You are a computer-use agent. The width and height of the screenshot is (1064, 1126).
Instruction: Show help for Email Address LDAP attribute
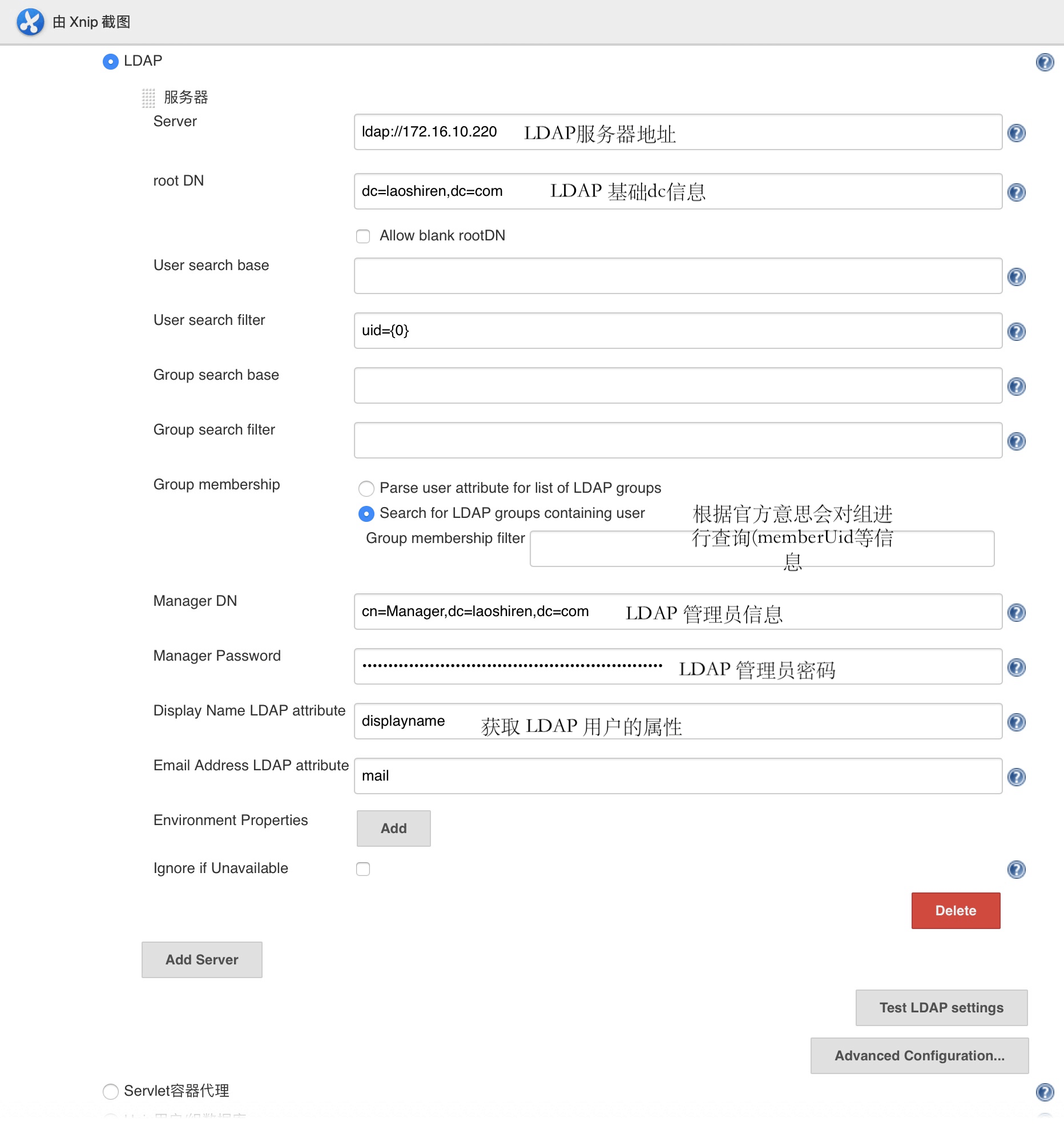(x=1017, y=777)
